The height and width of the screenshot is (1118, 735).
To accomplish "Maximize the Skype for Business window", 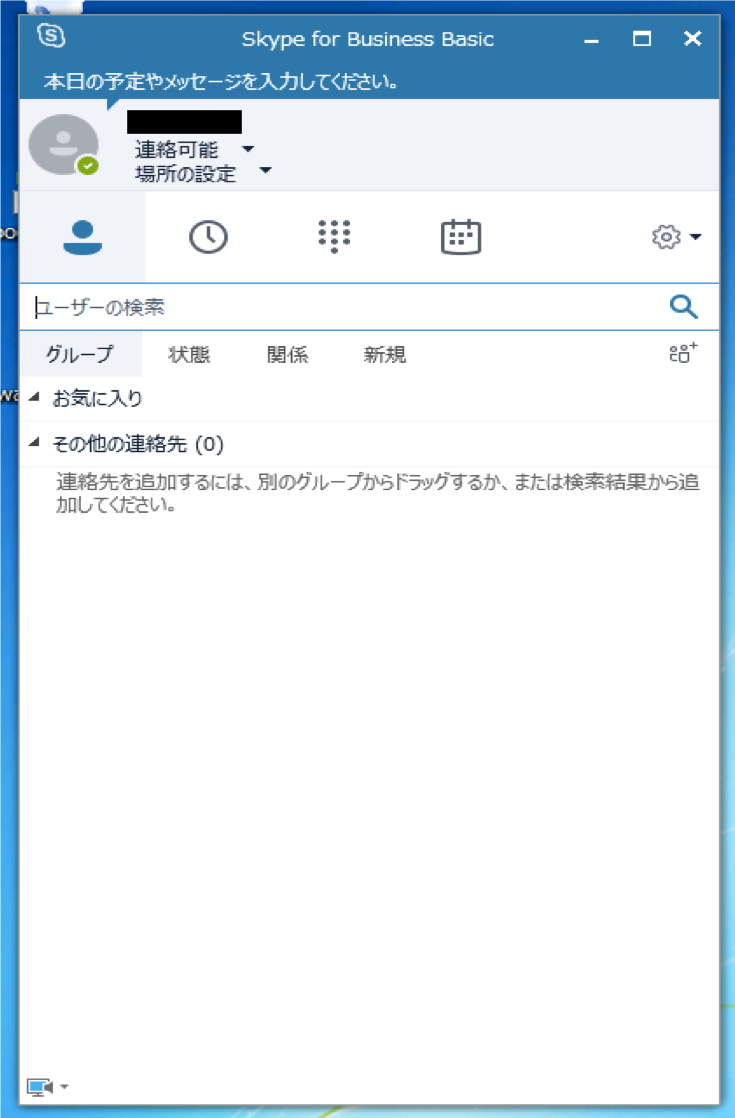I will 642,39.
